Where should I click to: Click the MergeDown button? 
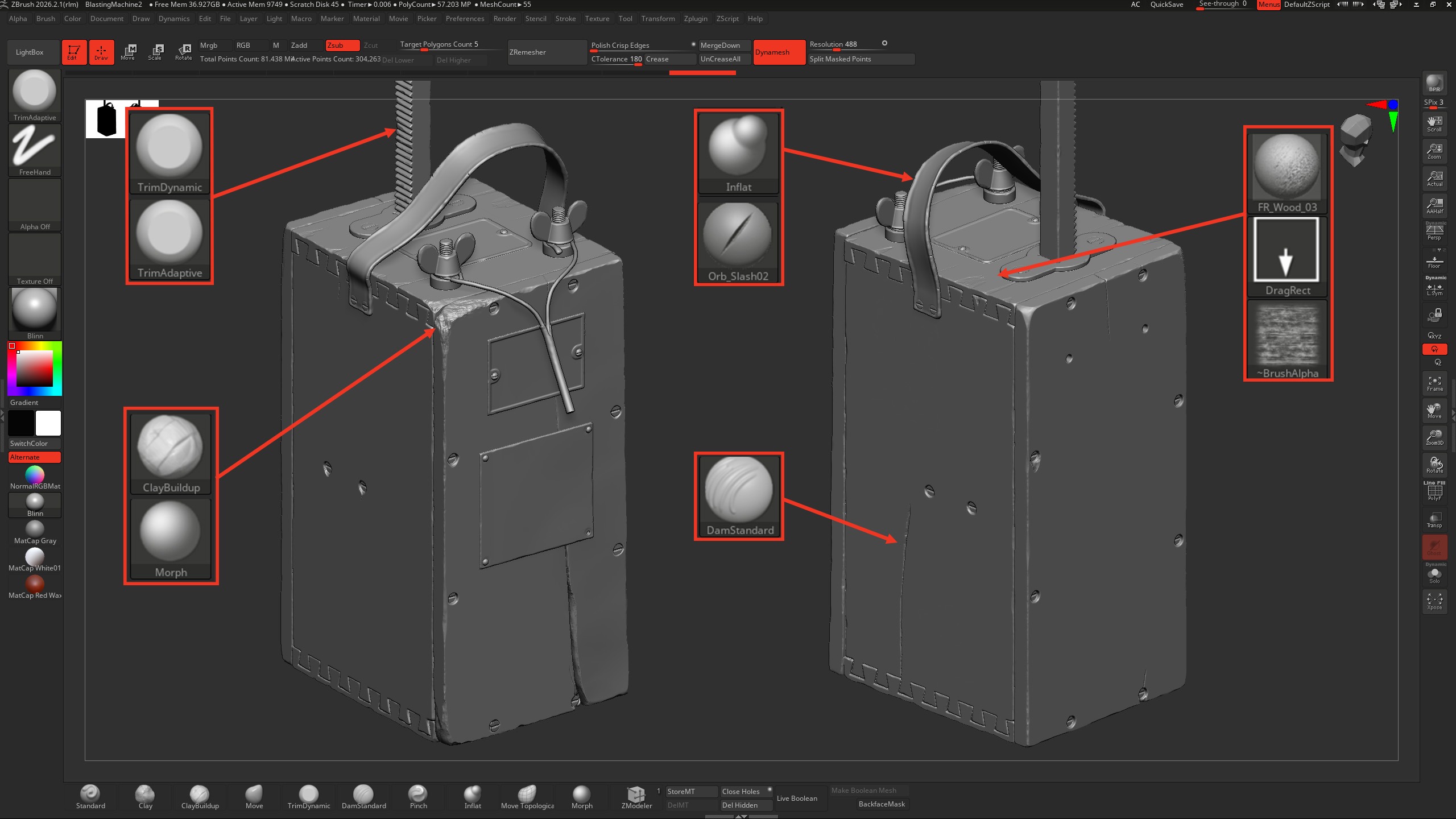[x=725, y=45]
